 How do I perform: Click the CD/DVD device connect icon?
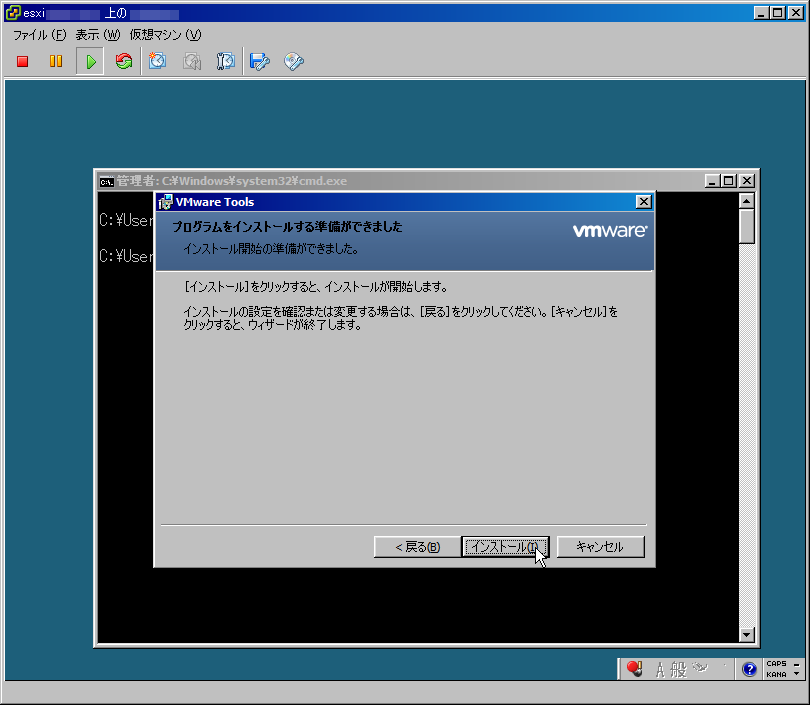(294, 61)
